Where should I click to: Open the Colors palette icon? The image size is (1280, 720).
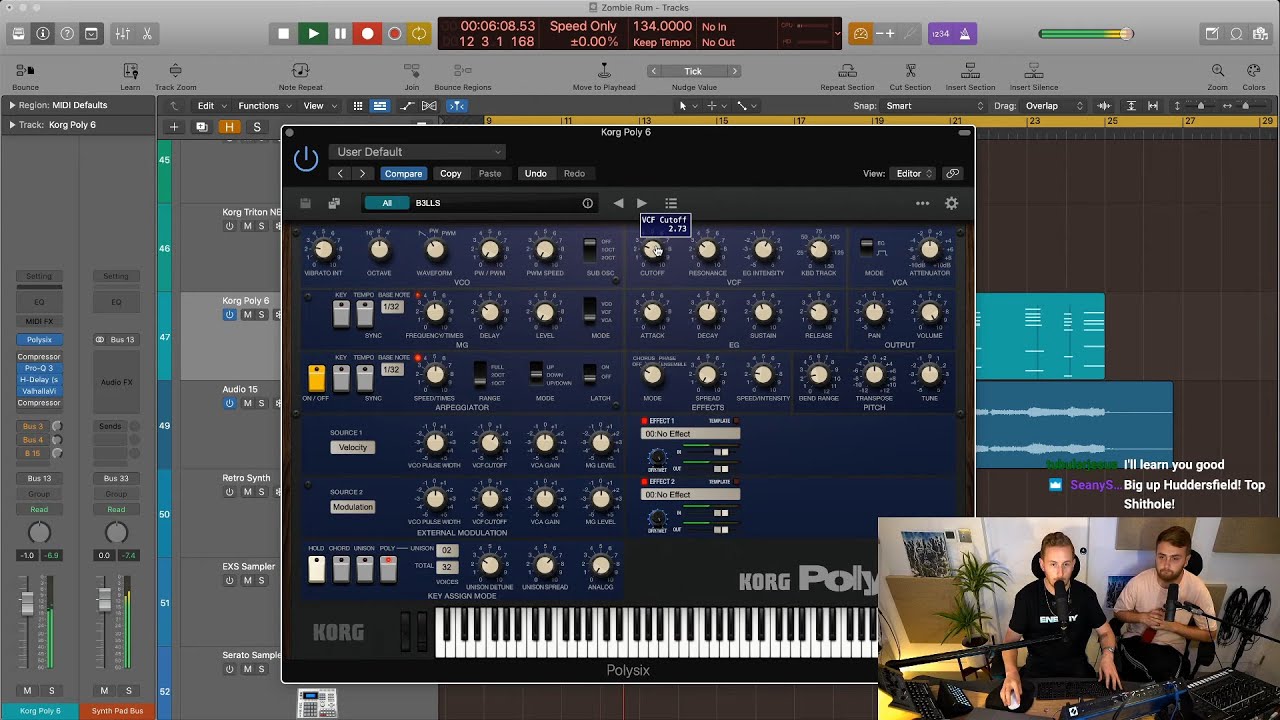point(1253,70)
